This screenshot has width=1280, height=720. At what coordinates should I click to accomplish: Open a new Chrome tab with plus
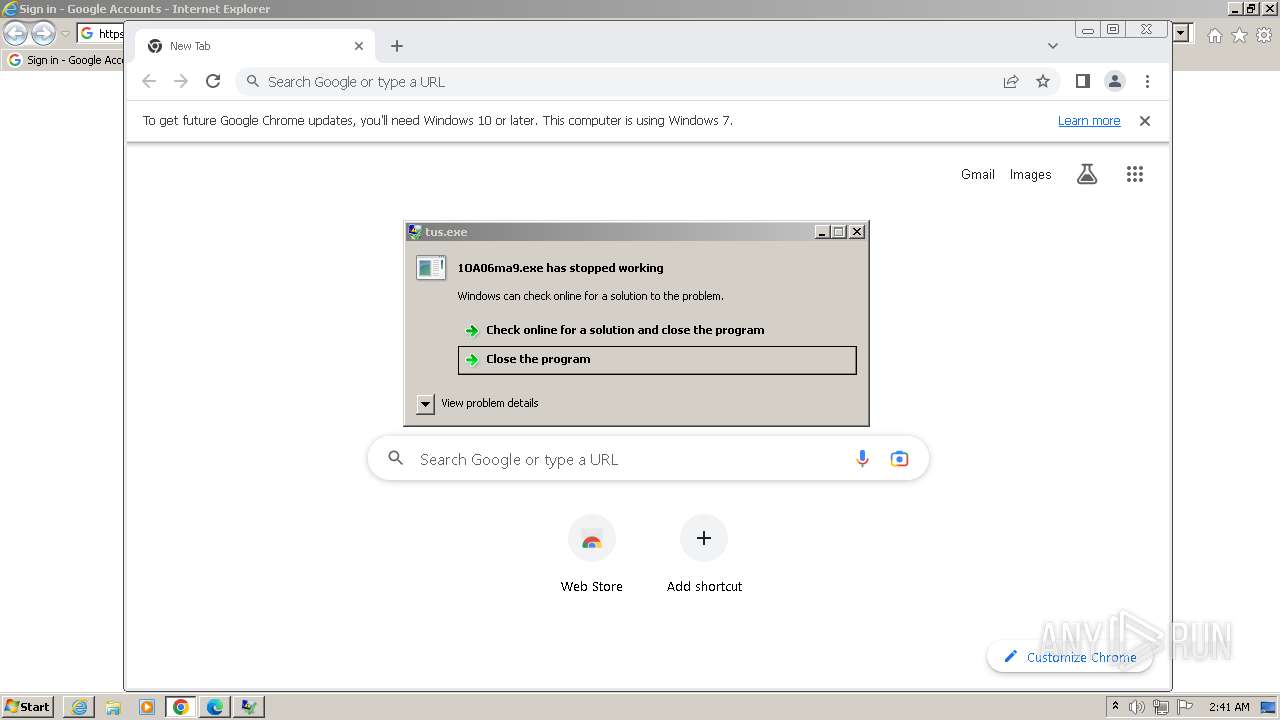(x=397, y=46)
